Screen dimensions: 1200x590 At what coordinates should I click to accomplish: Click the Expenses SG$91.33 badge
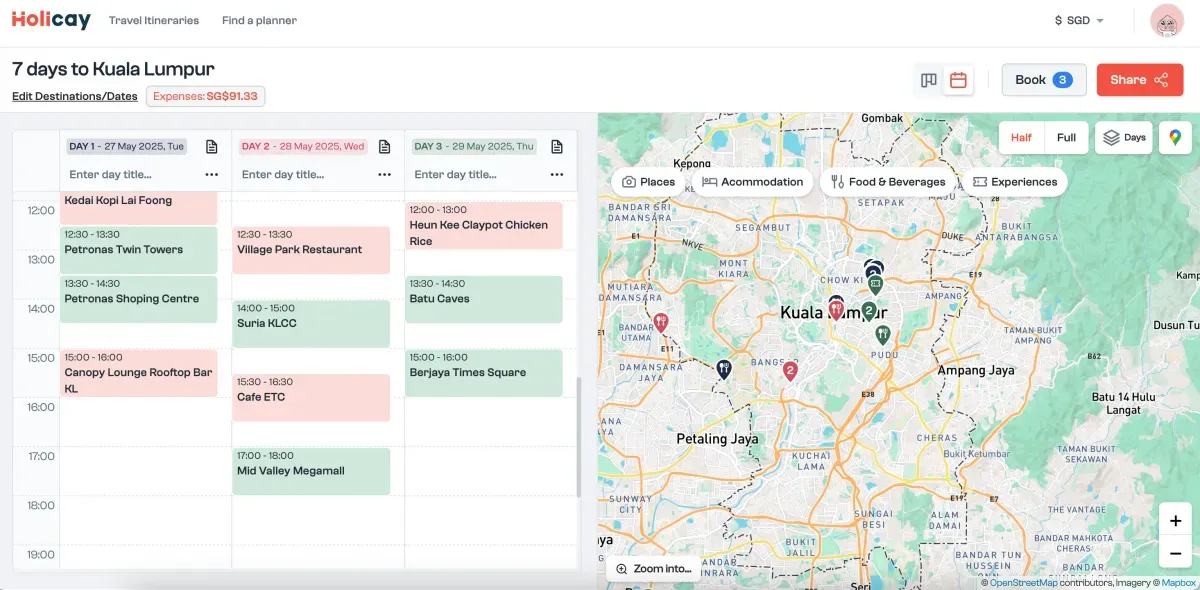point(206,97)
